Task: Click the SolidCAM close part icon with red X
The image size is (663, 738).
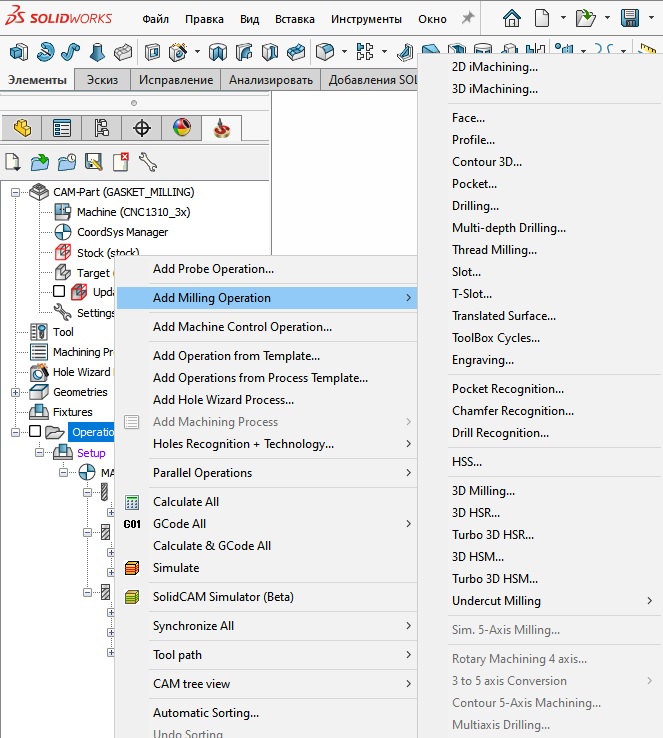Action: coord(121,162)
